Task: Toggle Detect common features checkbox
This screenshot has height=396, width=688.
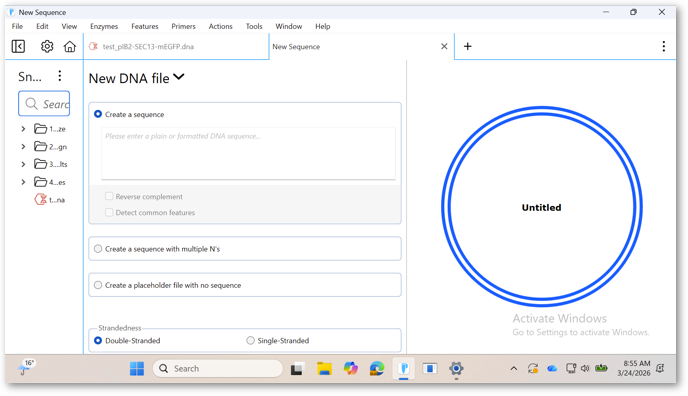Action: 109,213
